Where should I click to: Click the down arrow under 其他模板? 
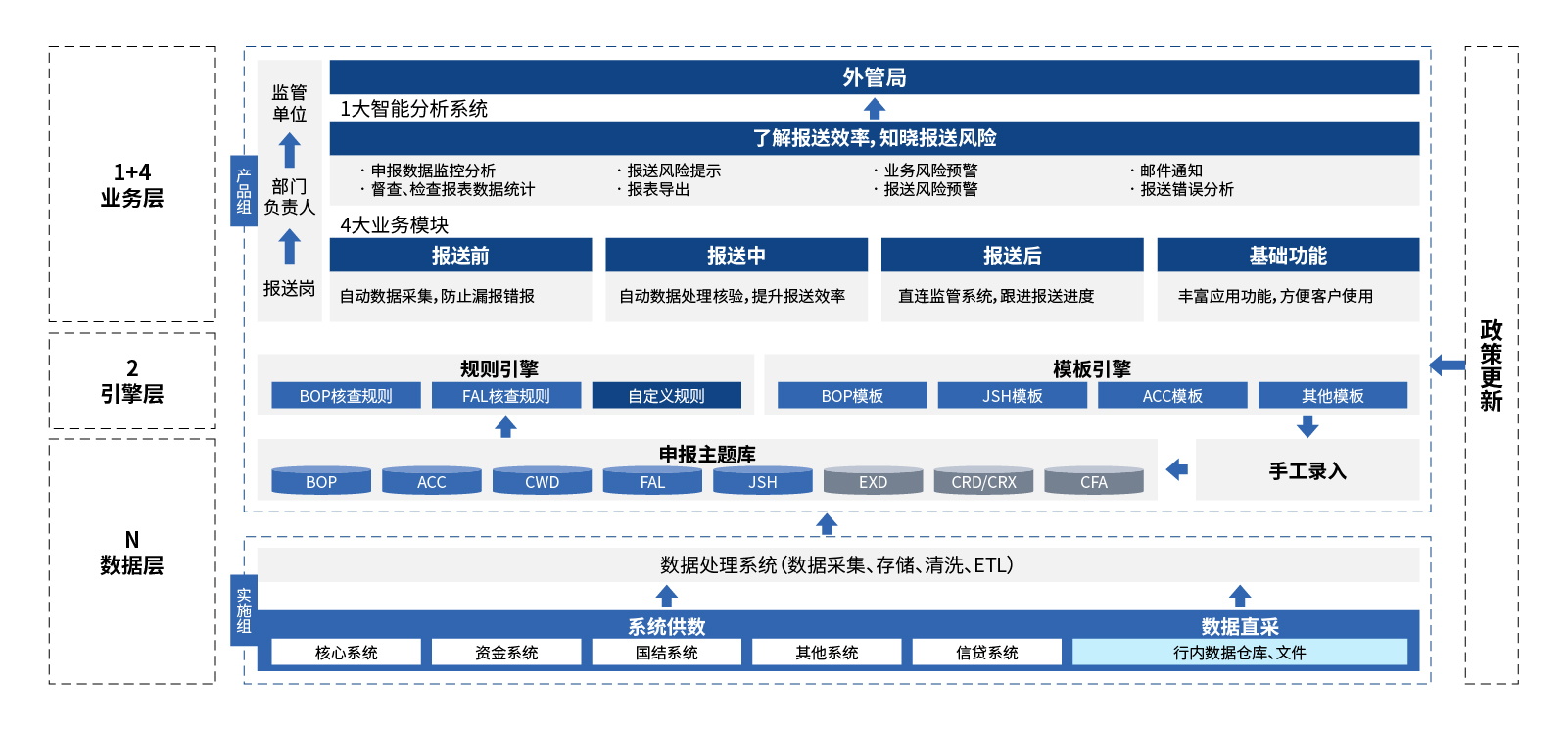[x=1307, y=426]
